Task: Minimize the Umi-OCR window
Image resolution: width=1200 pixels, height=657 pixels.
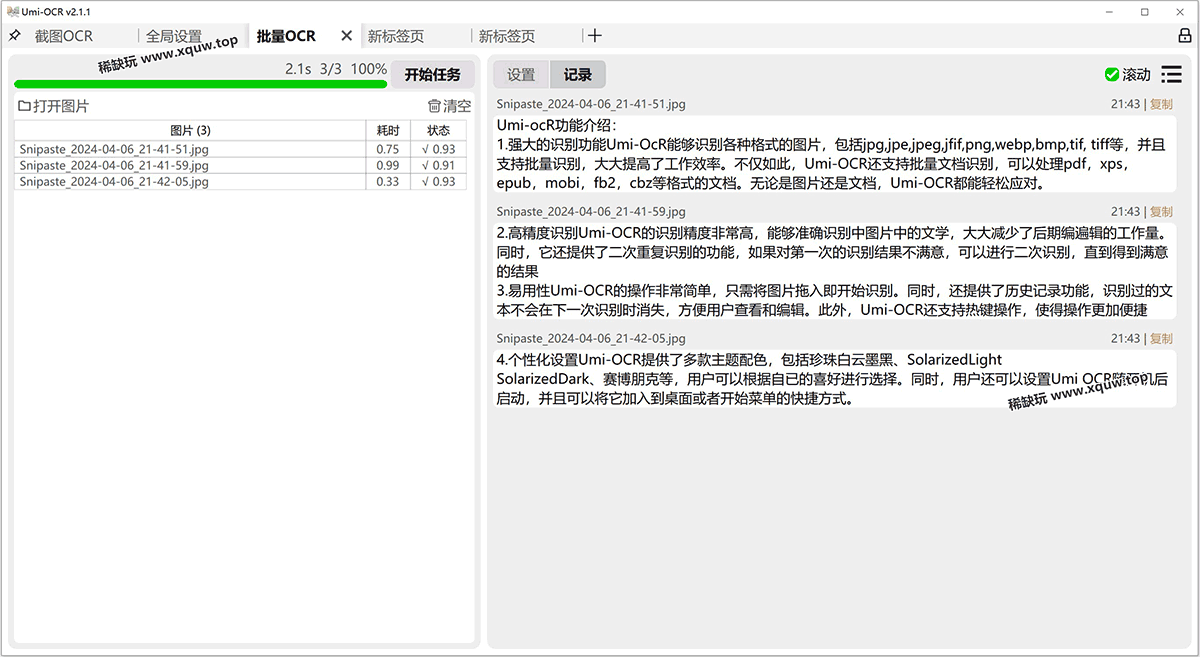Action: click(1110, 11)
